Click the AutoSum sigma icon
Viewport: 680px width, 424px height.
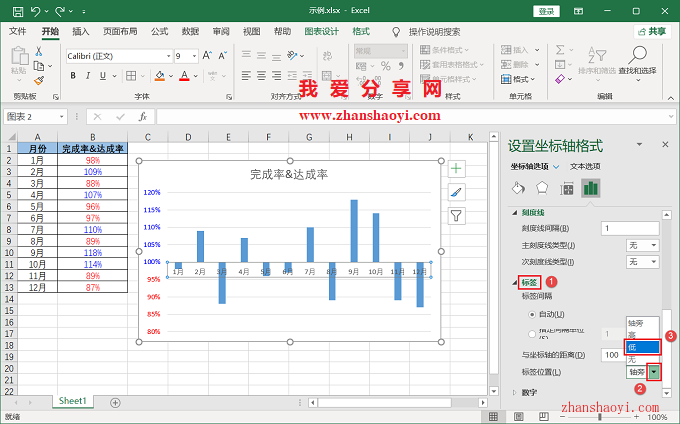[560, 50]
